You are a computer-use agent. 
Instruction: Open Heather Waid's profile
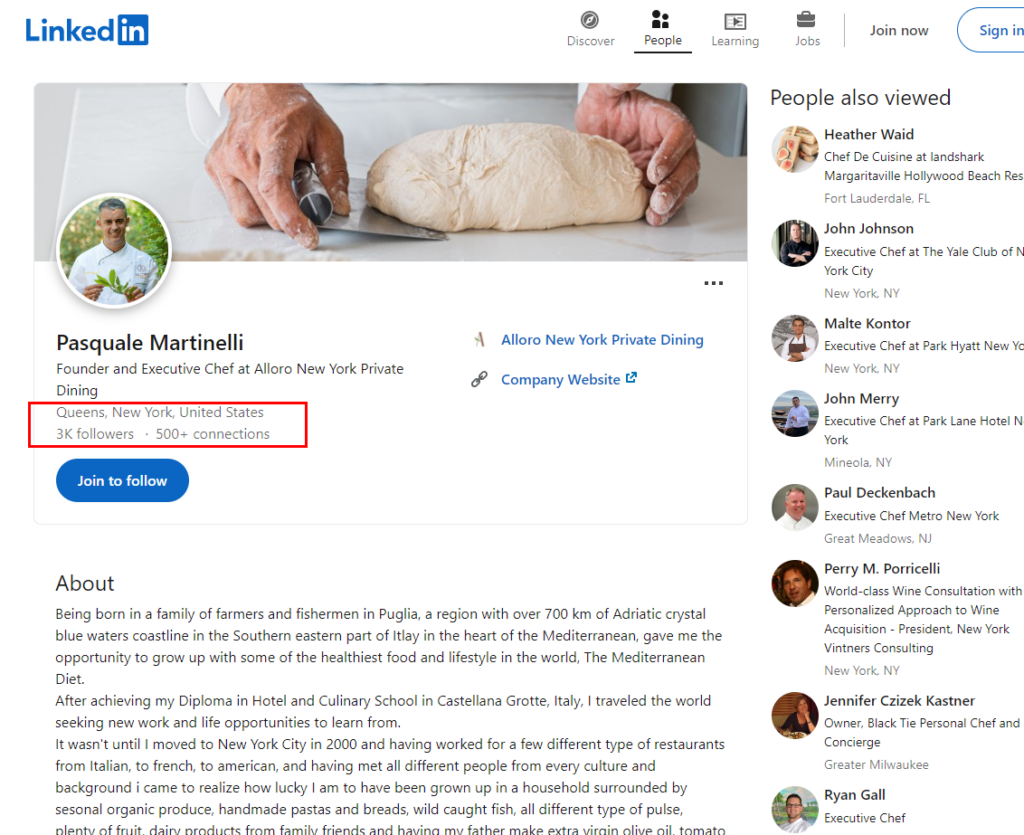point(868,134)
